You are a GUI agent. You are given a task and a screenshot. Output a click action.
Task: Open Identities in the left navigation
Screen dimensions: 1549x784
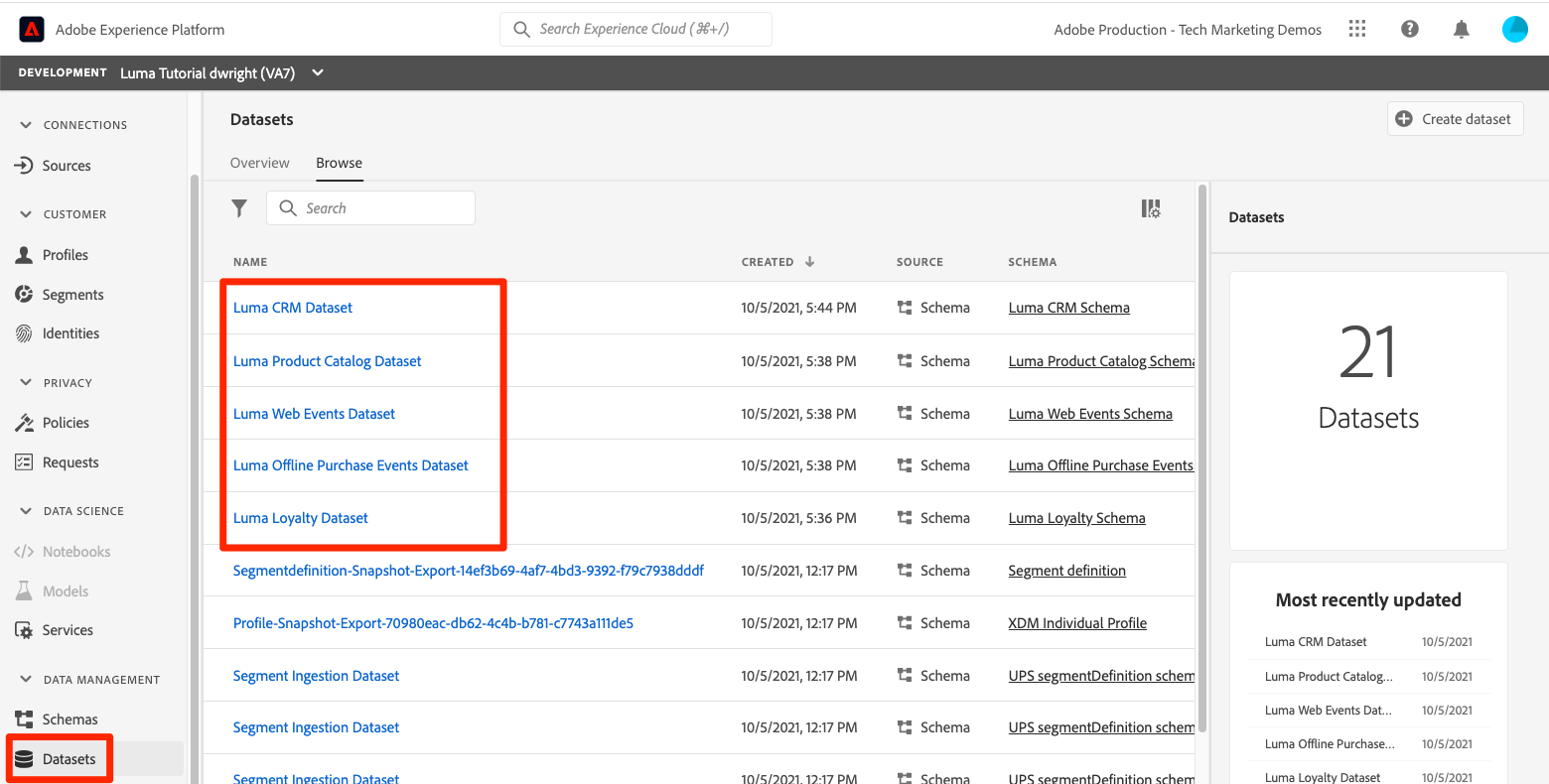pyautogui.click(x=70, y=333)
